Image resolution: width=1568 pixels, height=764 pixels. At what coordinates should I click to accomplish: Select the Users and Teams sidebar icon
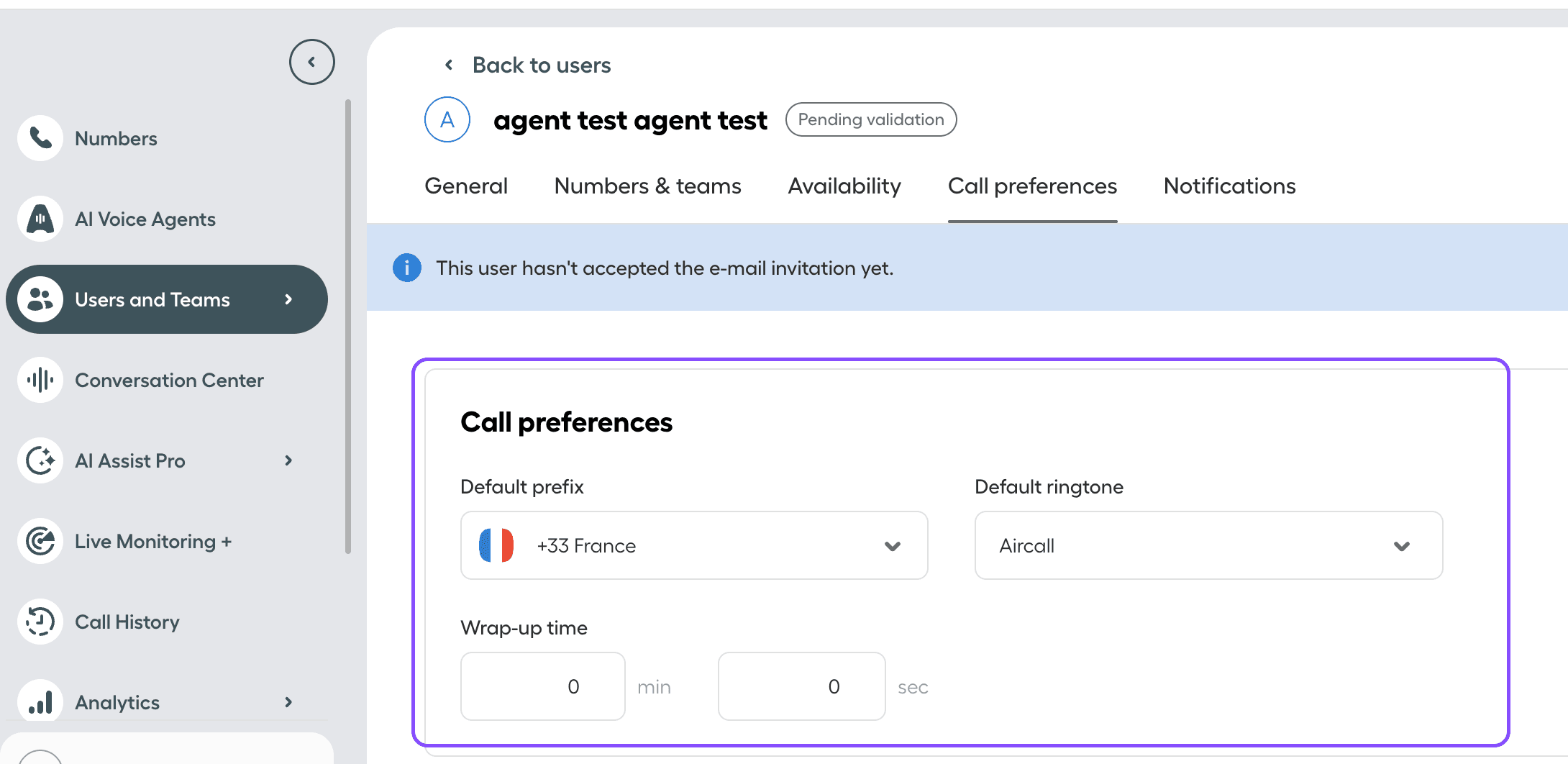40,299
